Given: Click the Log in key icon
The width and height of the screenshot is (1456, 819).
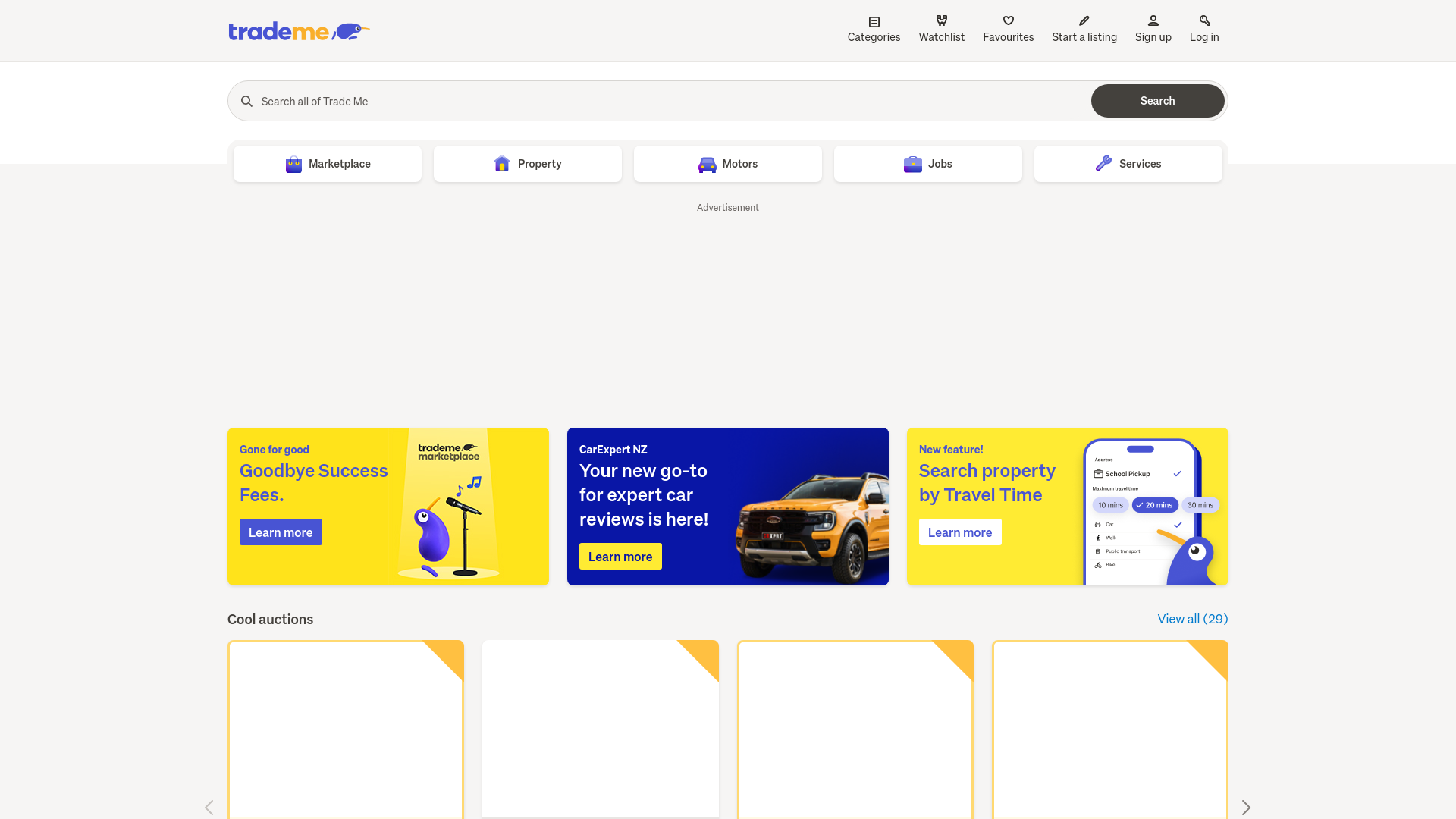Looking at the screenshot, I should pos(1205,20).
